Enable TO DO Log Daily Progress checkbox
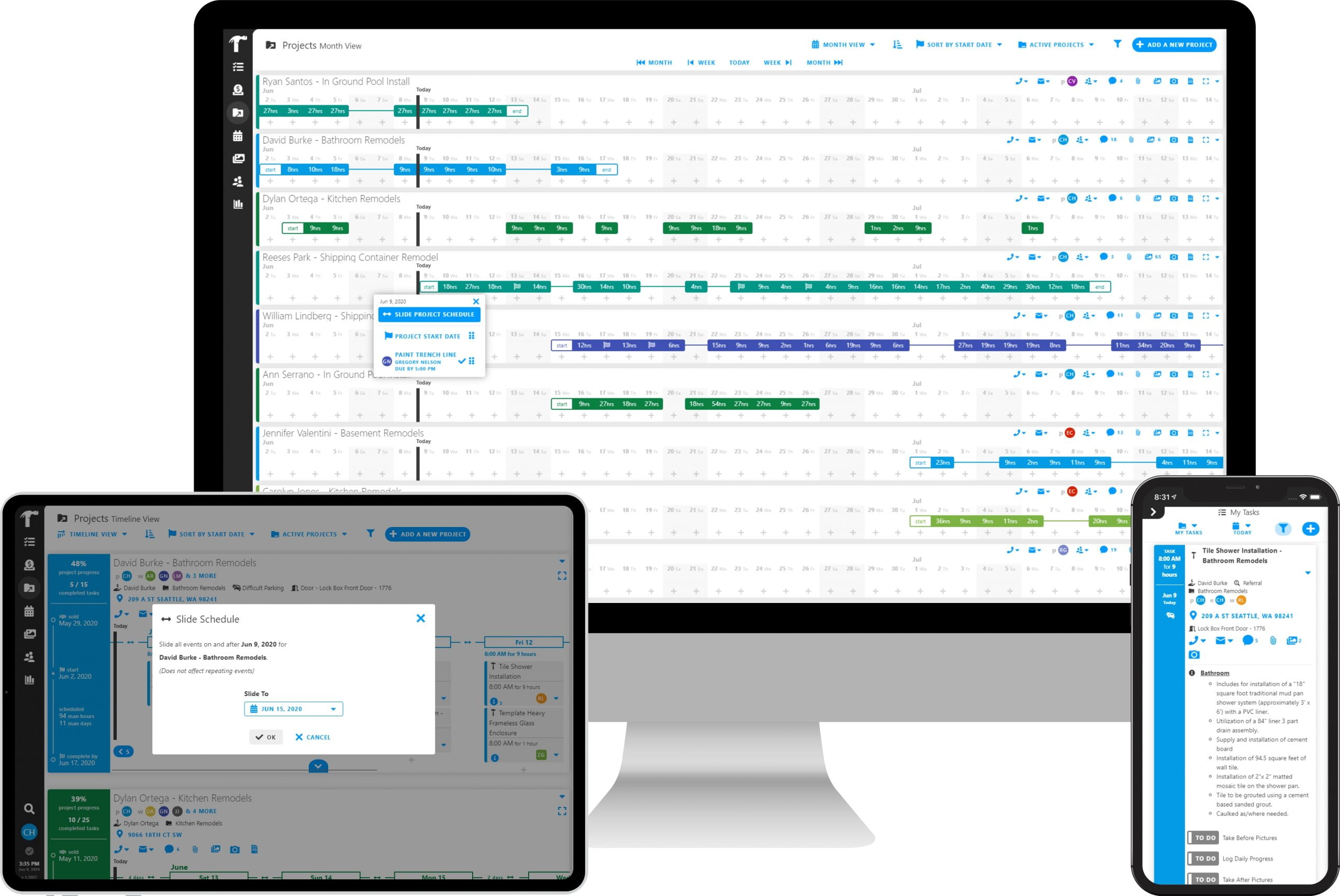Viewport: 1340px width, 896px height. pyautogui.click(x=1192, y=857)
